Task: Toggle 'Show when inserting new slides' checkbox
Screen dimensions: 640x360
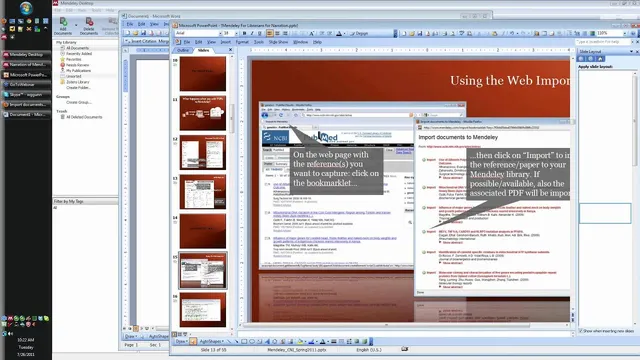Action: click(581, 331)
